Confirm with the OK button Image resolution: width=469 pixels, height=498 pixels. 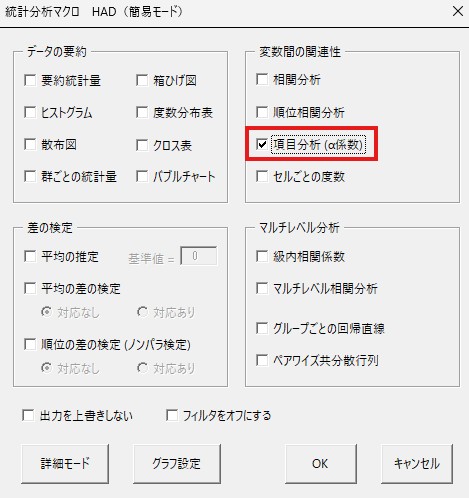click(x=321, y=464)
